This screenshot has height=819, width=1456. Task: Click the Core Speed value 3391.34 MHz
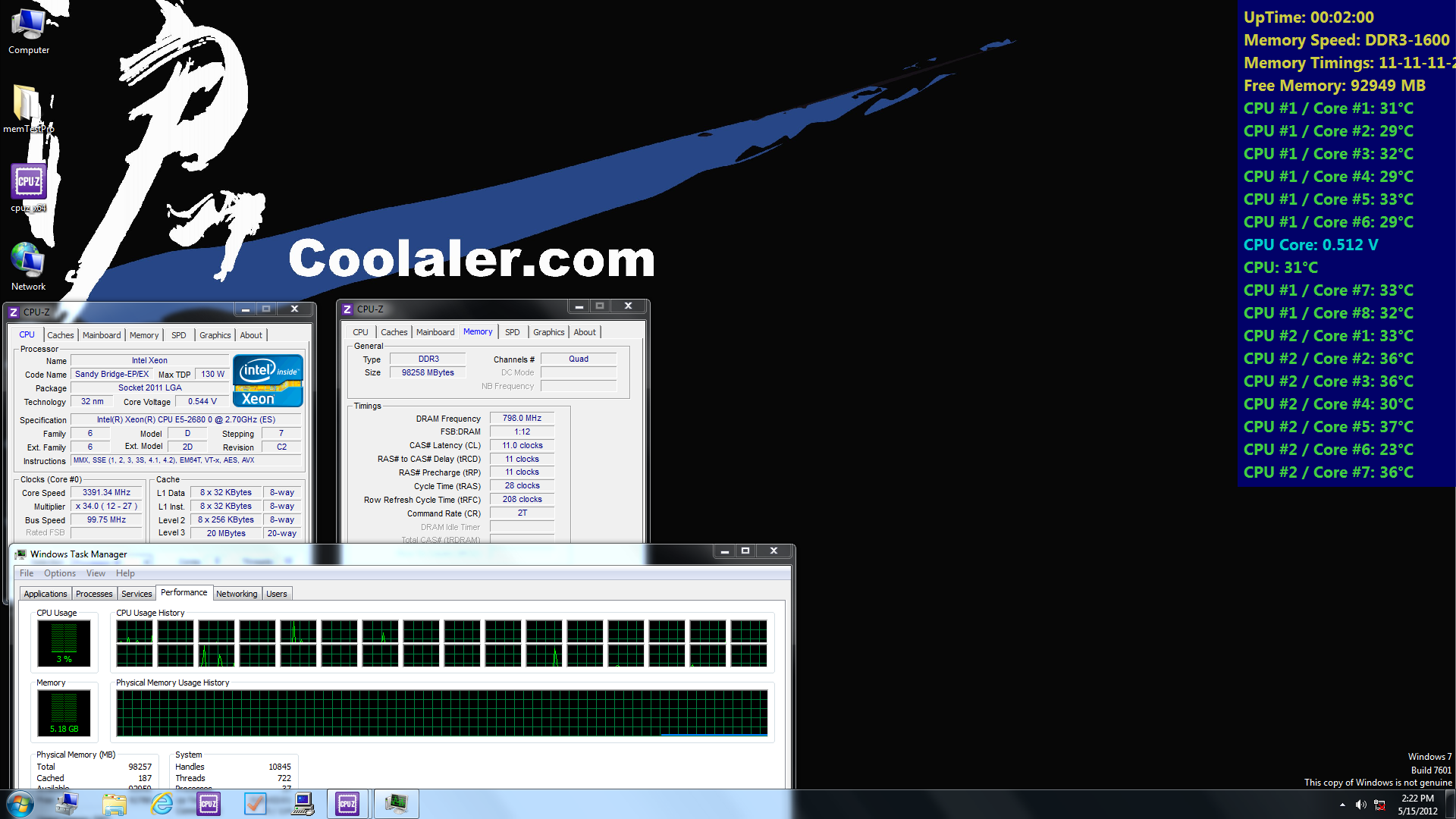(106, 493)
